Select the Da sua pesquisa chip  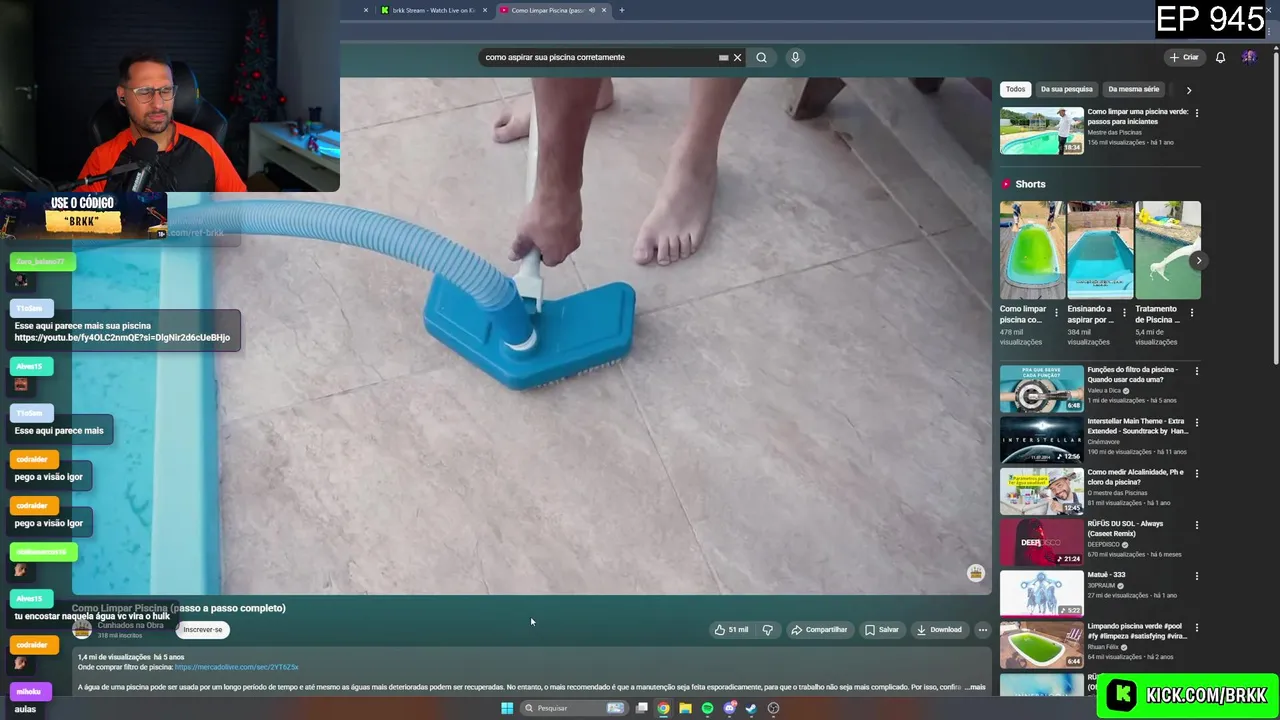[x=1066, y=89]
